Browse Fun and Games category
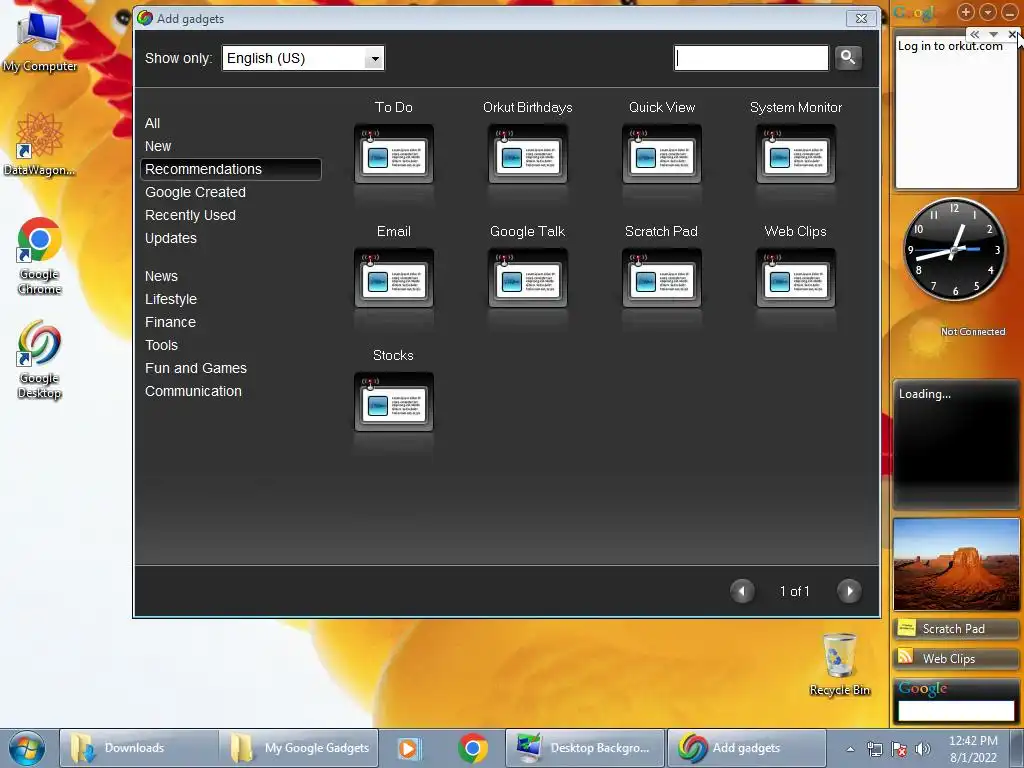 [196, 368]
